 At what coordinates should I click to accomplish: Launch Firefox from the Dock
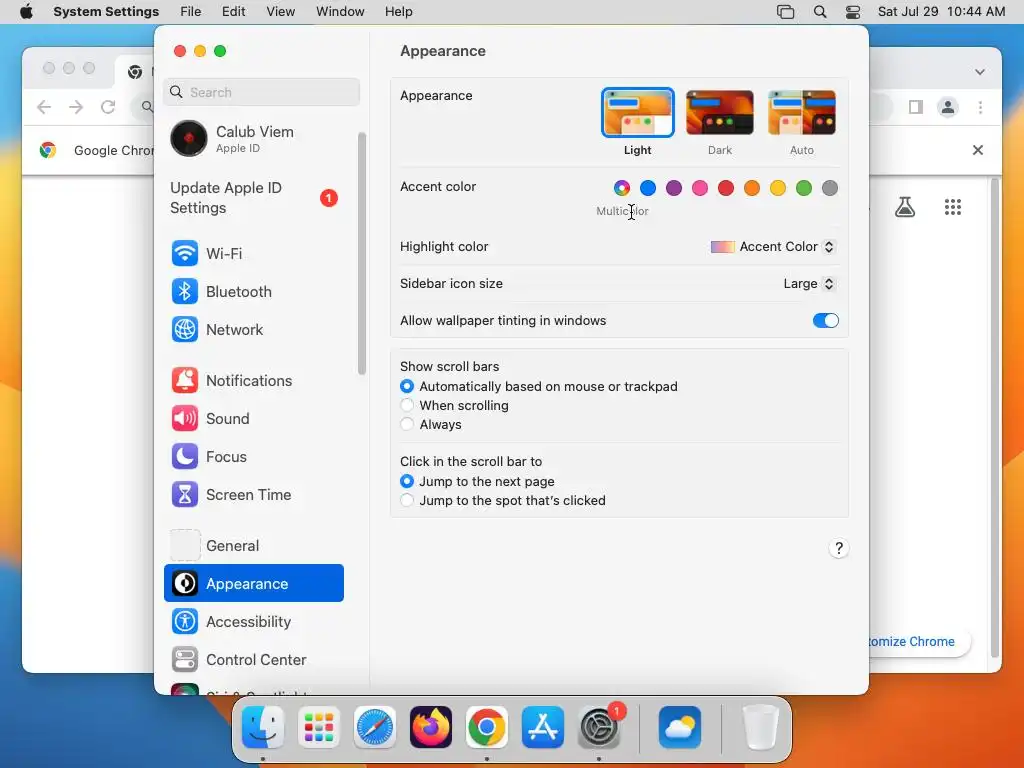click(431, 727)
